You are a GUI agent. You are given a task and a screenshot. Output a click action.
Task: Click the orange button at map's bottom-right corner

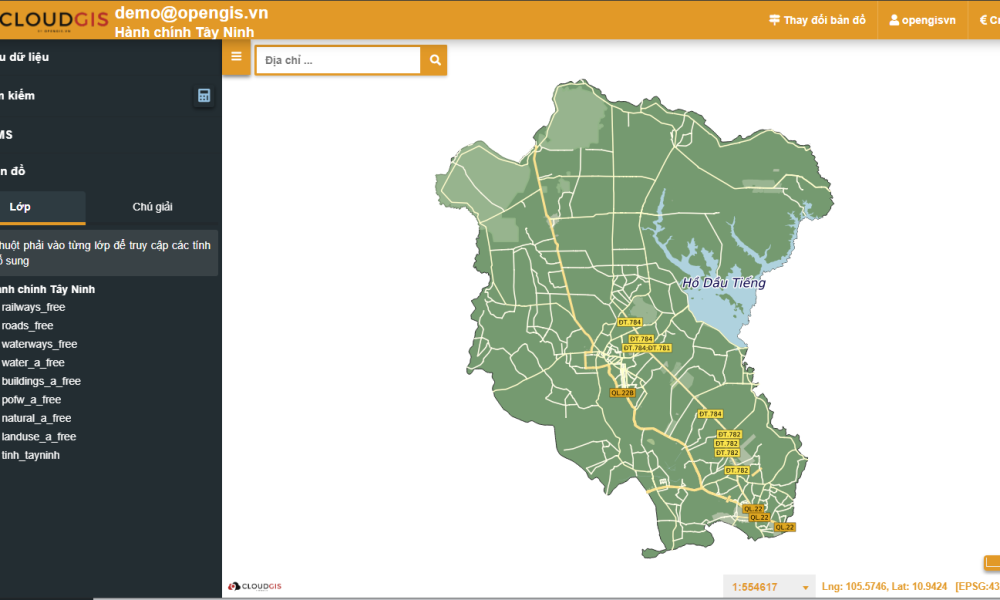pos(991,563)
